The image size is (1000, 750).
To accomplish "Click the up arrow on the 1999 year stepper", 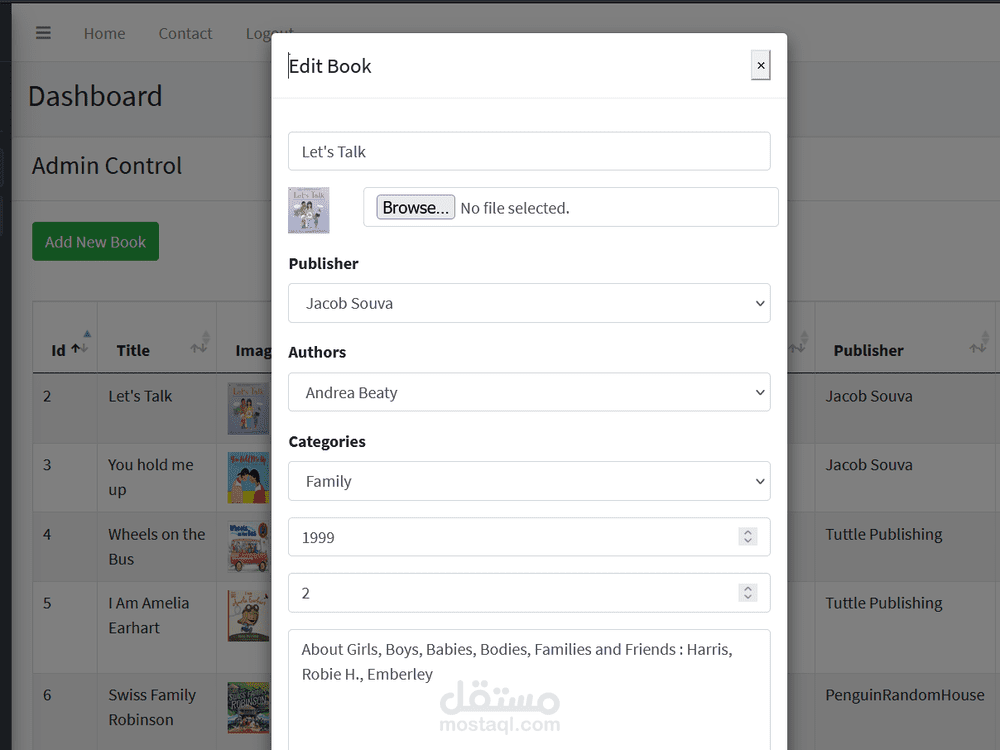I will (748, 531).
